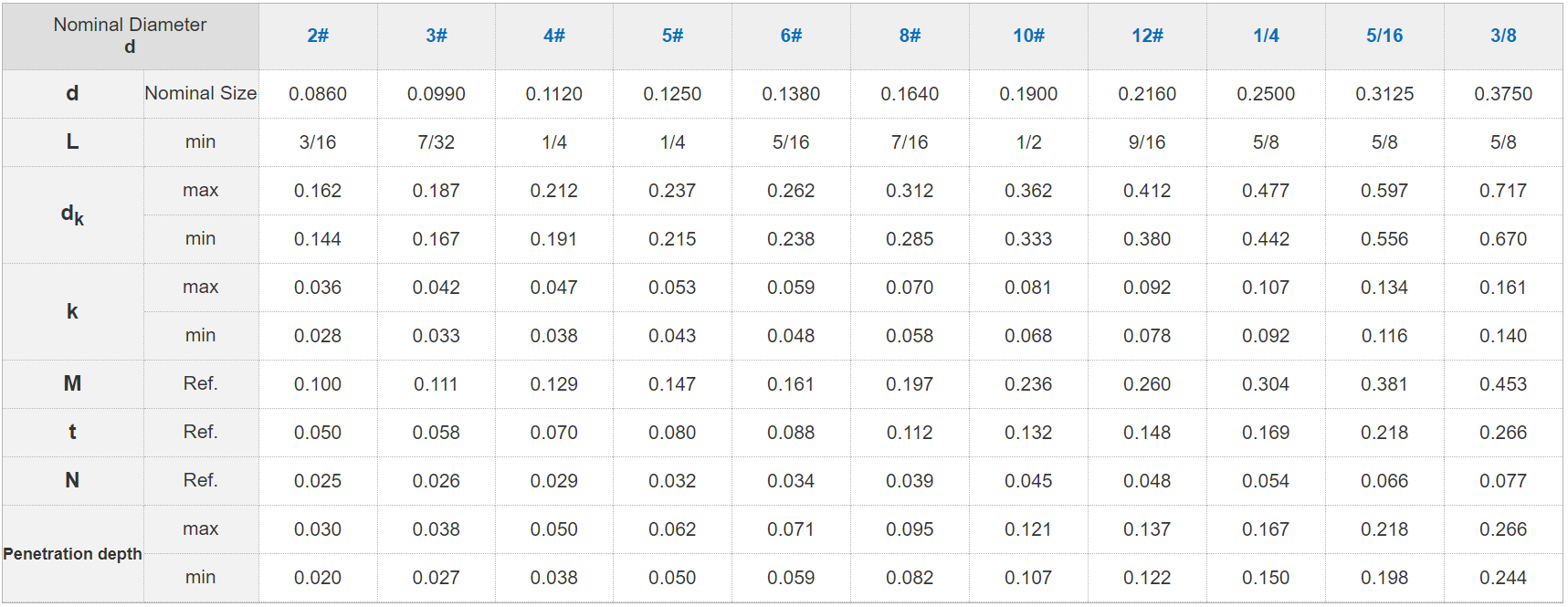Click the 5# column header link
This screenshot has width=1568, height=607.
(673, 36)
